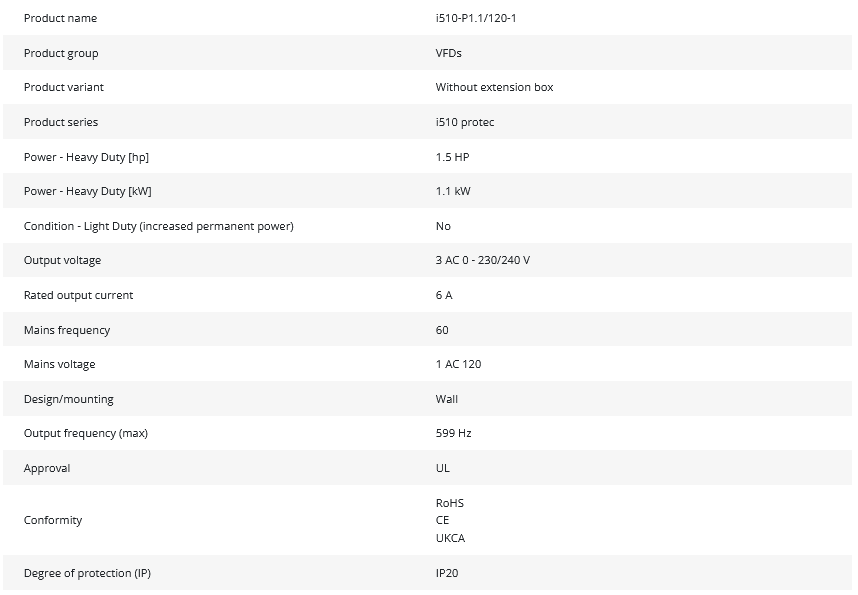This screenshot has width=858, height=595.
Task: Click the 599 Hz output frequency value
Action: 453,433
